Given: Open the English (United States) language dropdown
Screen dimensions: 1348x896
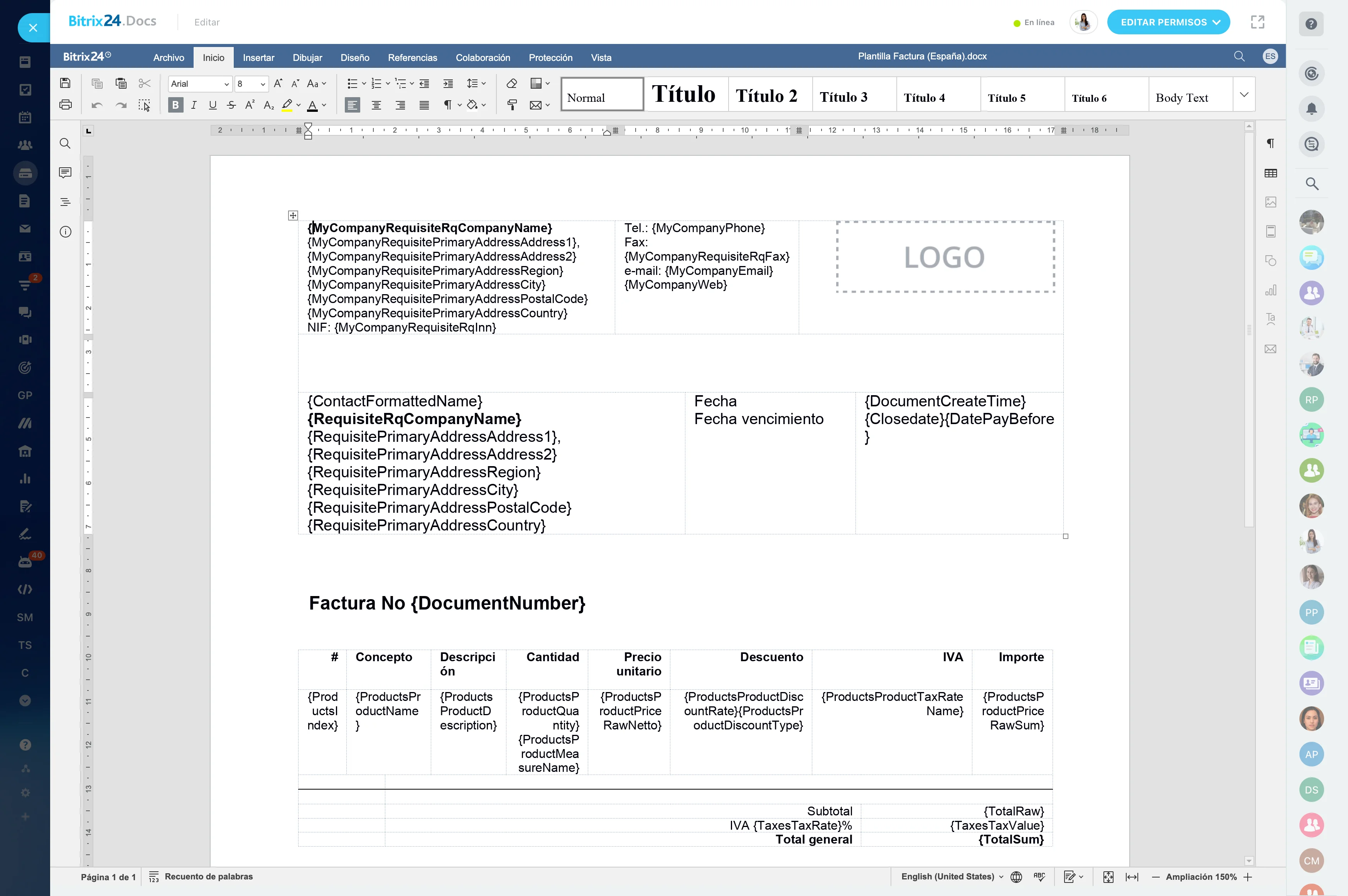Looking at the screenshot, I should pyautogui.click(x=952, y=877).
